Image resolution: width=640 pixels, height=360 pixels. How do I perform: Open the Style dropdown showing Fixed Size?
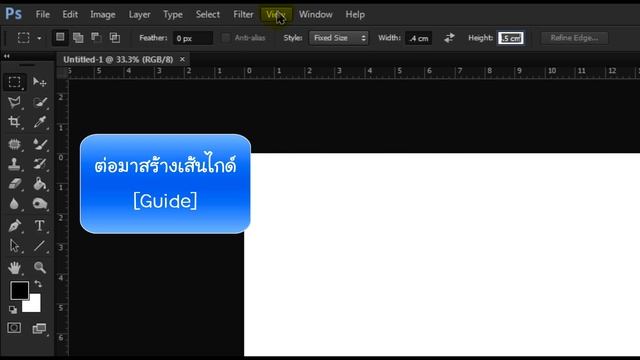tap(338, 38)
